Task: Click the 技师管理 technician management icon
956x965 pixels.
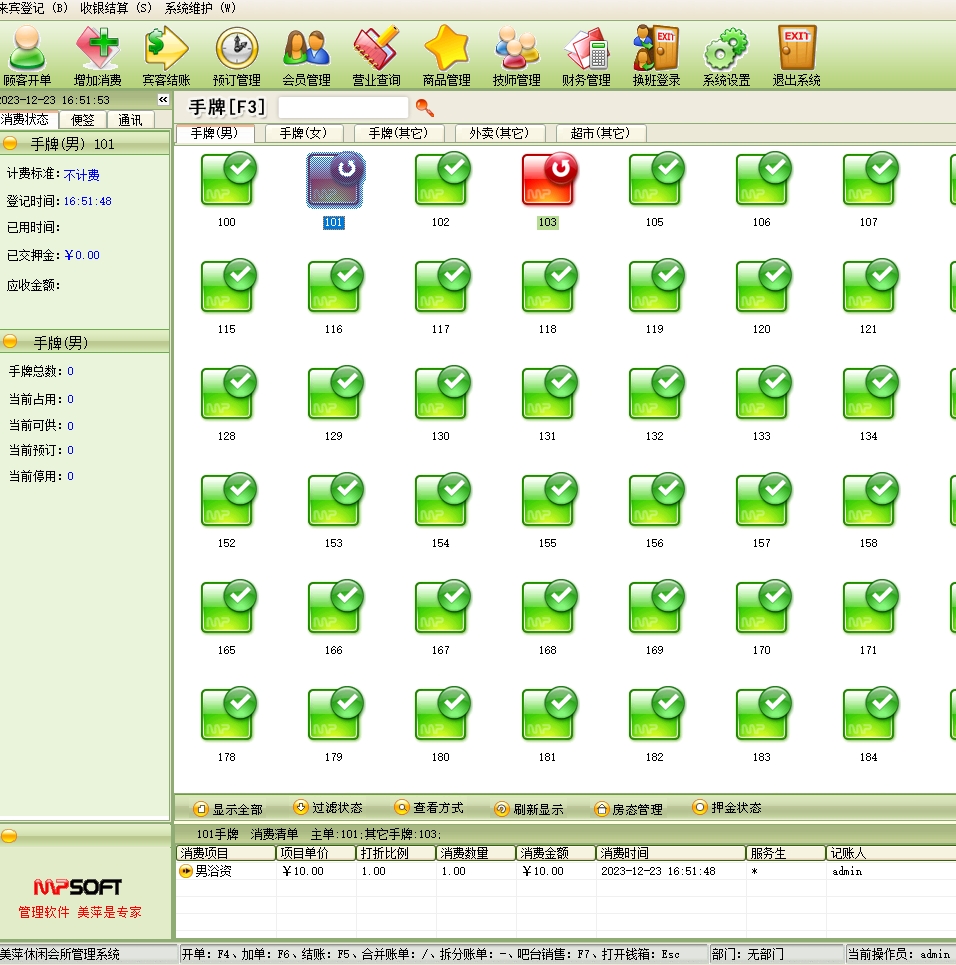Action: pyautogui.click(x=516, y=55)
